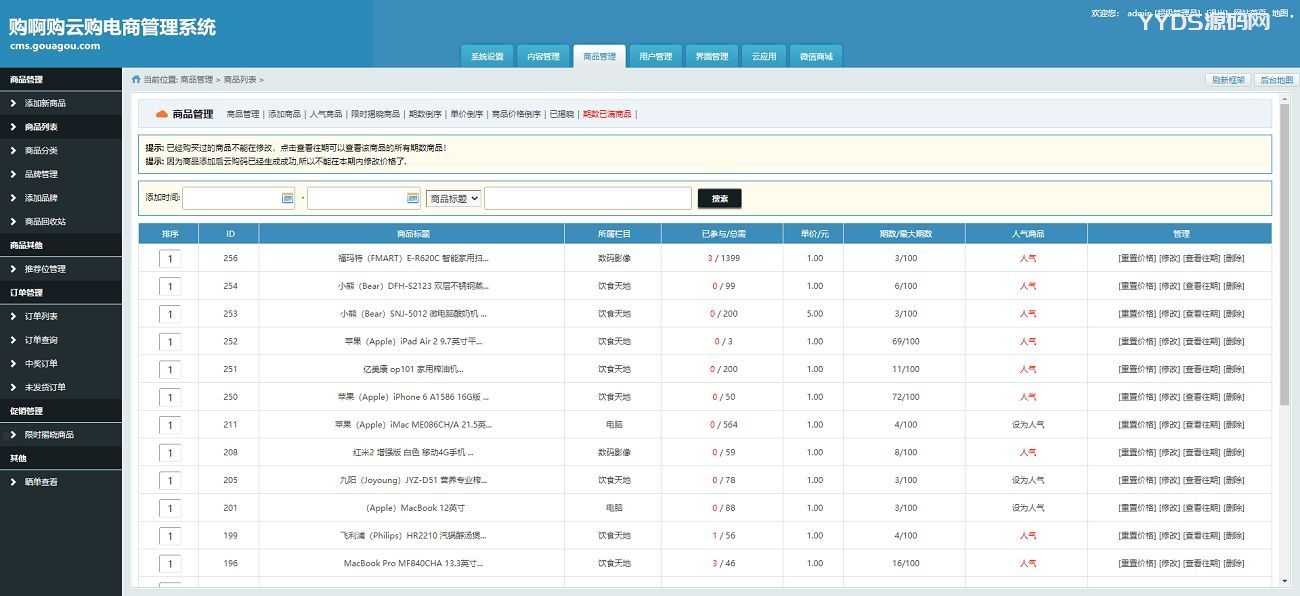Open the 商品标题 search type dropdown

[x=454, y=198]
